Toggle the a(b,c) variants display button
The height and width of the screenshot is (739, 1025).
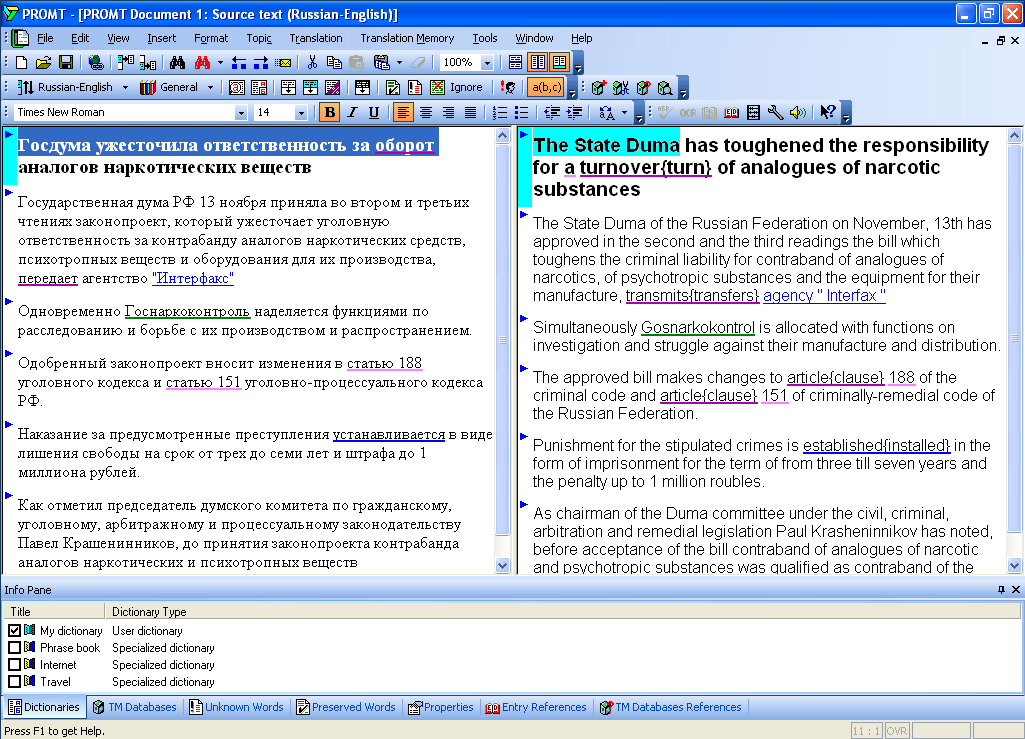point(546,88)
